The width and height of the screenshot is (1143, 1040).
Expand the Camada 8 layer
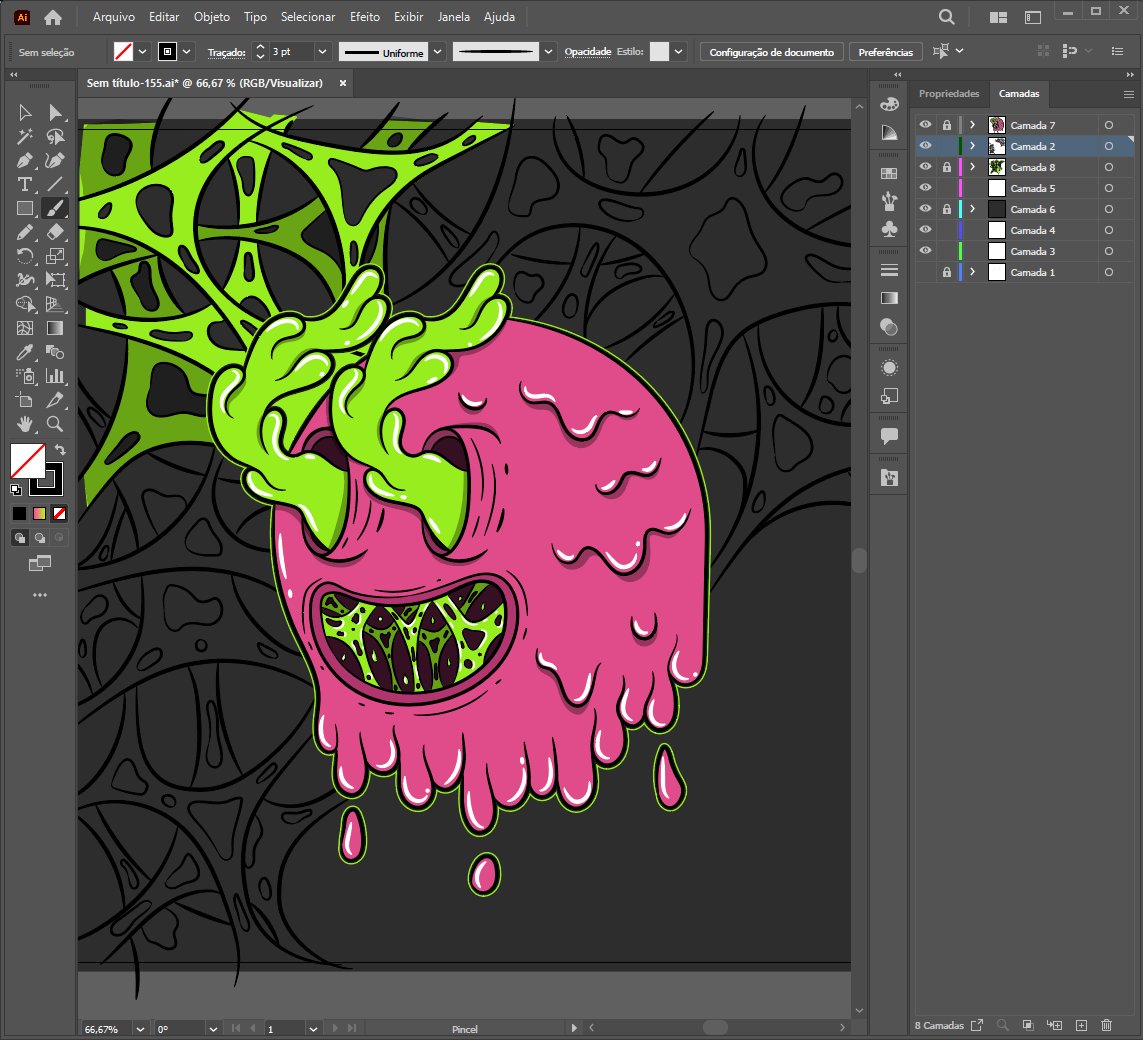coord(972,167)
